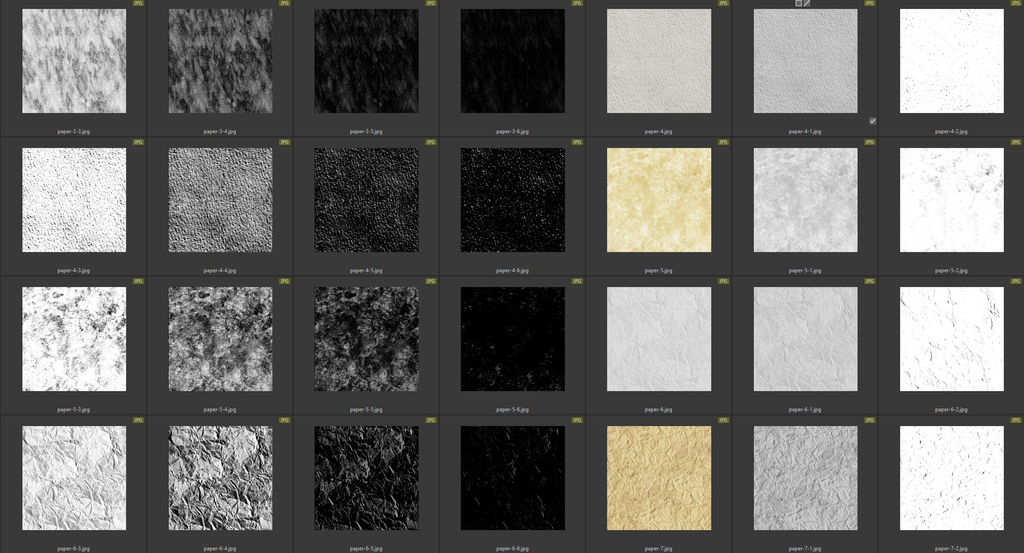The height and width of the screenshot is (553, 1024).
Task: Click the JPG tag of paper-6-3.jpg
Action: 139,421
